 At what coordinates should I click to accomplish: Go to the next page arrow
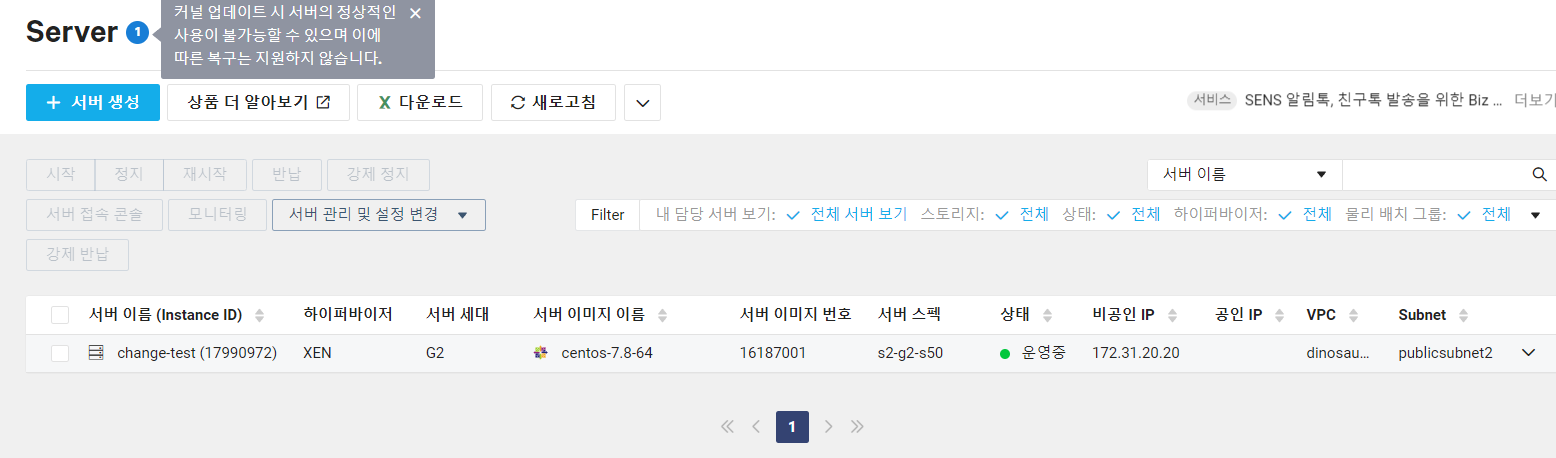pyautogui.click(x=828, y=427)
